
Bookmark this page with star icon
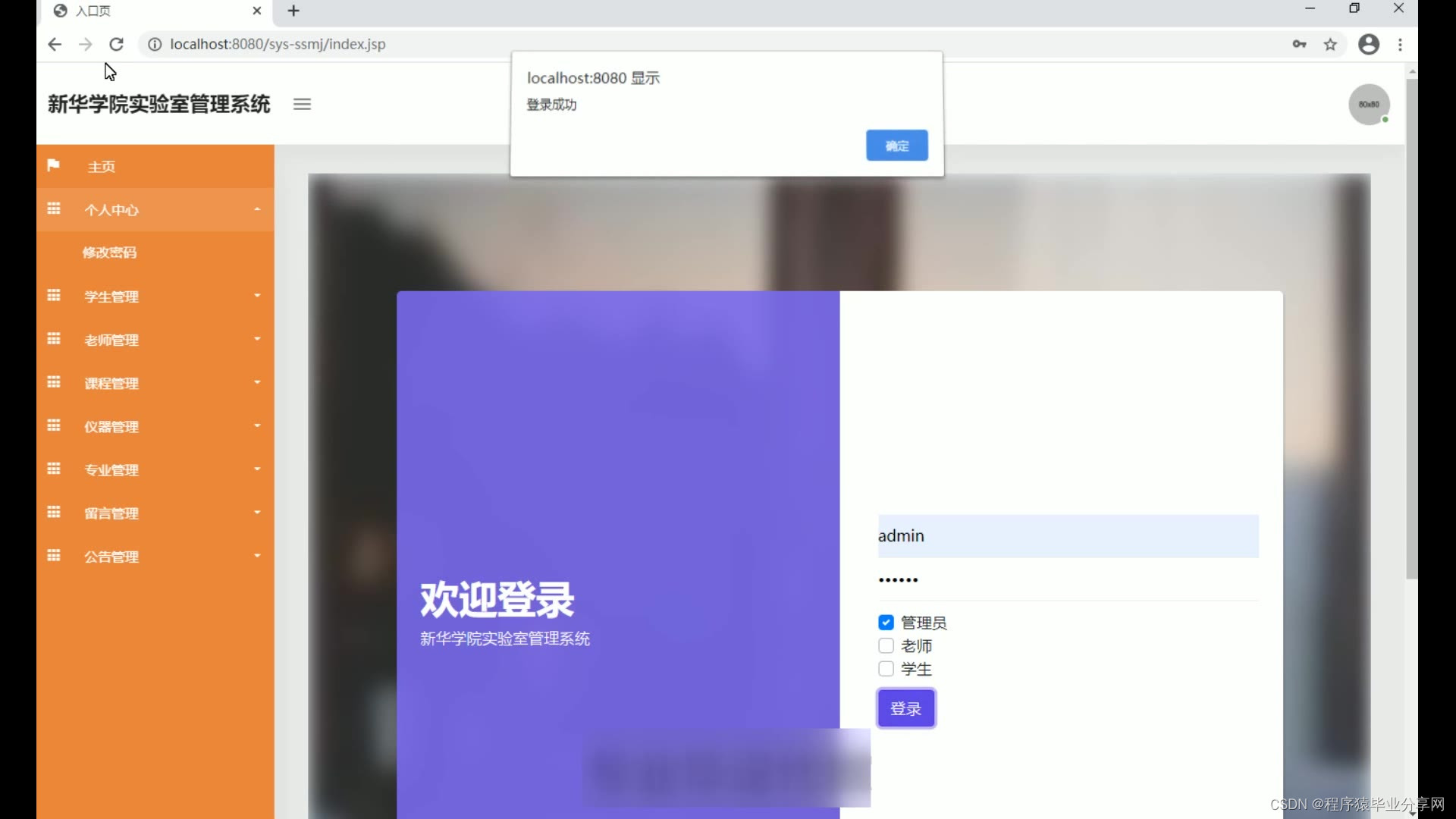[x=1330, y=44]
